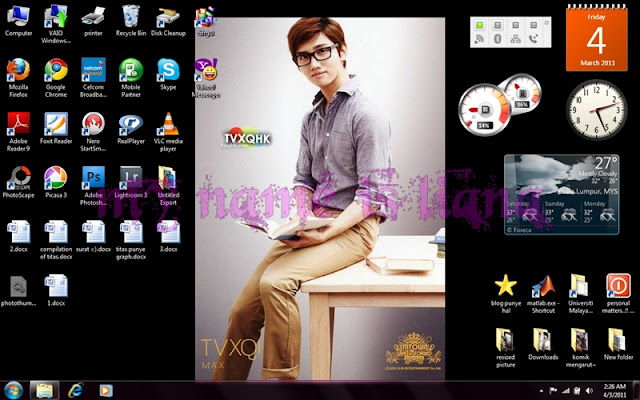Click the orange calendar gadget
This screenshot has width=640, height=400.
(596, 39)
